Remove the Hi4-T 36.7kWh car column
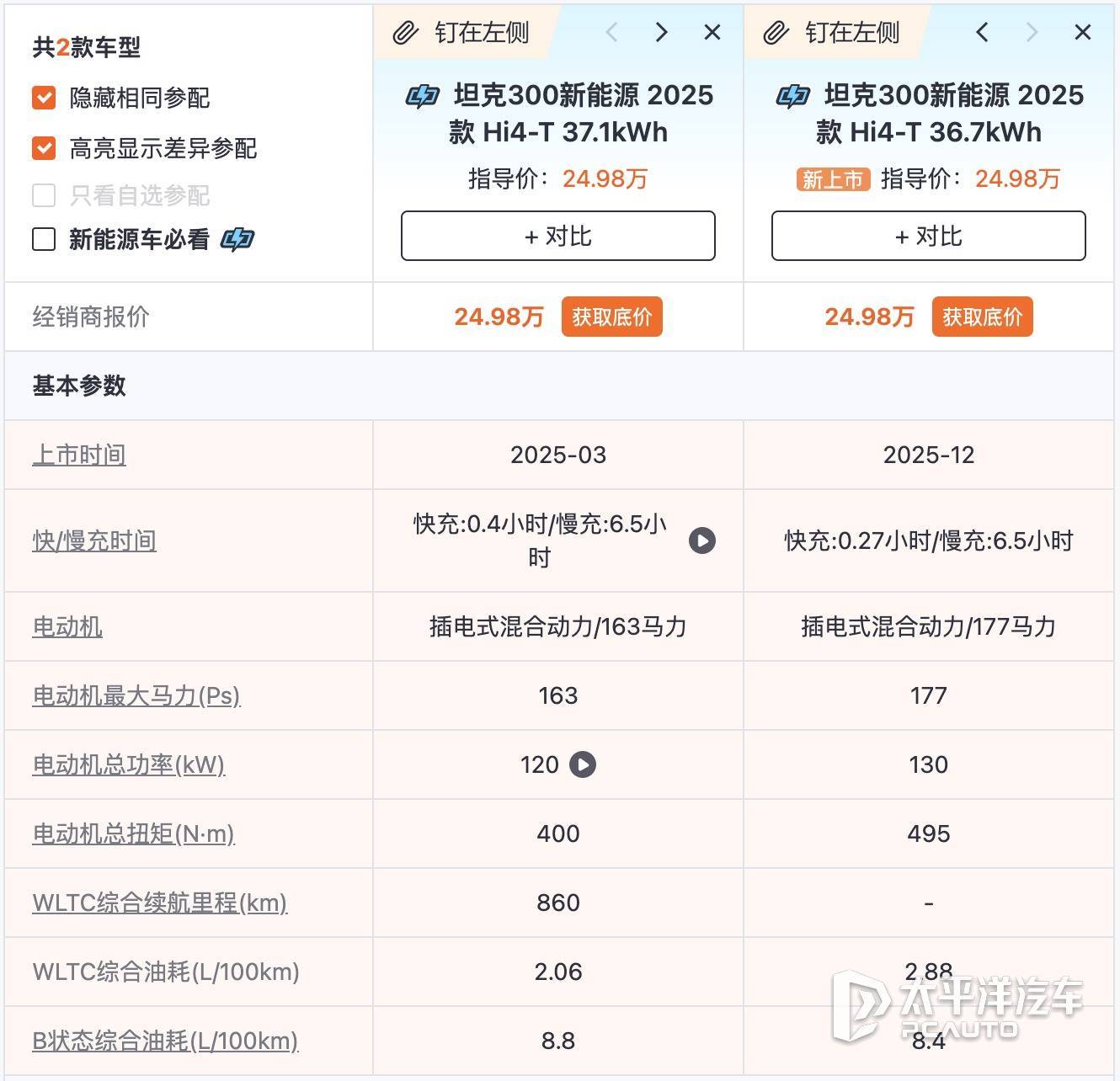Image resolution: width=1120 pixels, height=1081 pixels. pyautogui.click(x=1083, y=33)
